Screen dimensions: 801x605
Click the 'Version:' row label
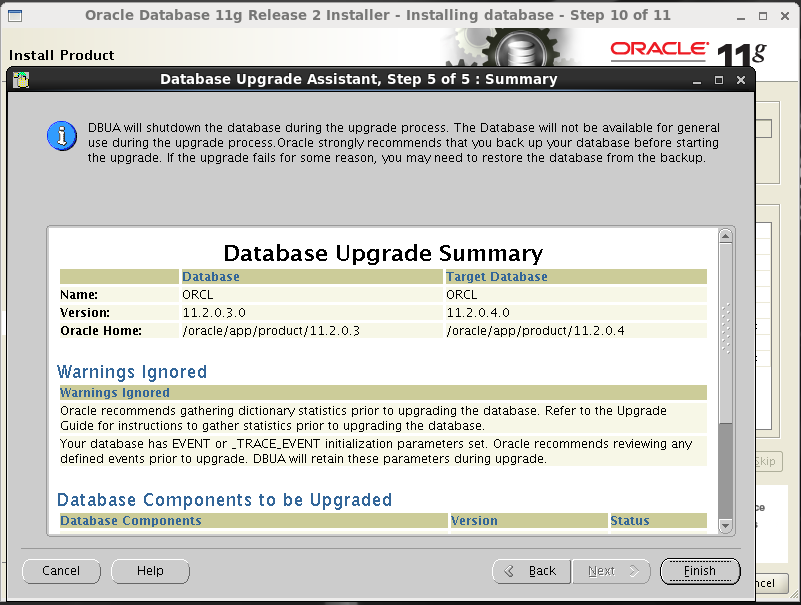85,313
